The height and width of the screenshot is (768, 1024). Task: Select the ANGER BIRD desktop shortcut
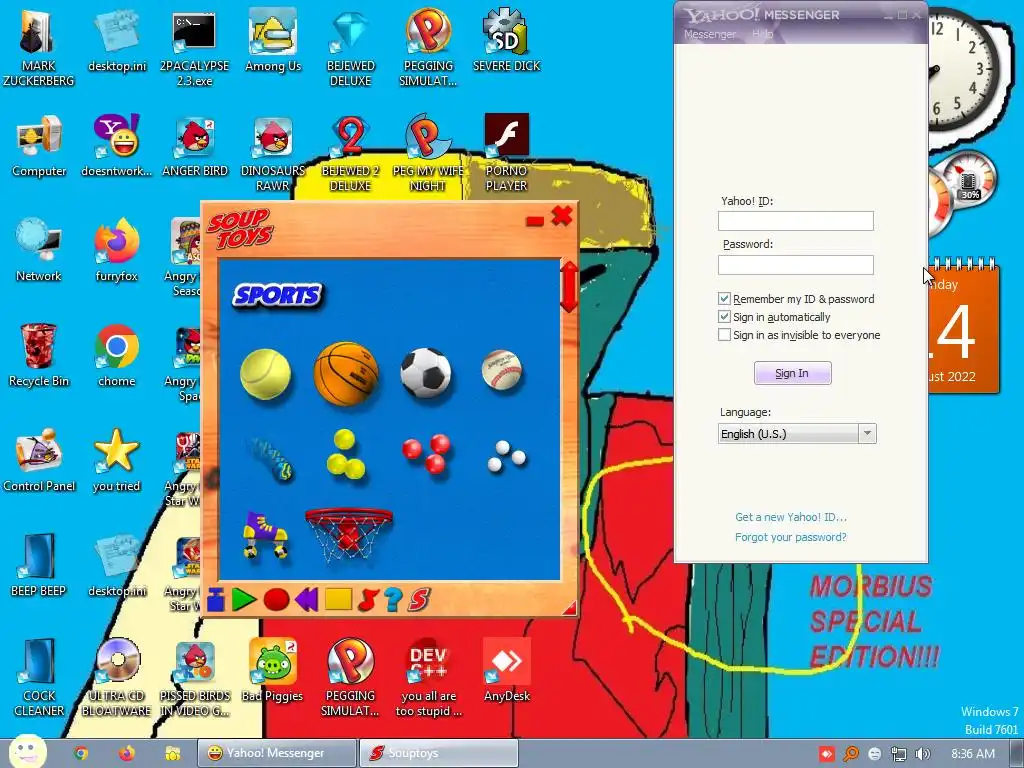195,146
